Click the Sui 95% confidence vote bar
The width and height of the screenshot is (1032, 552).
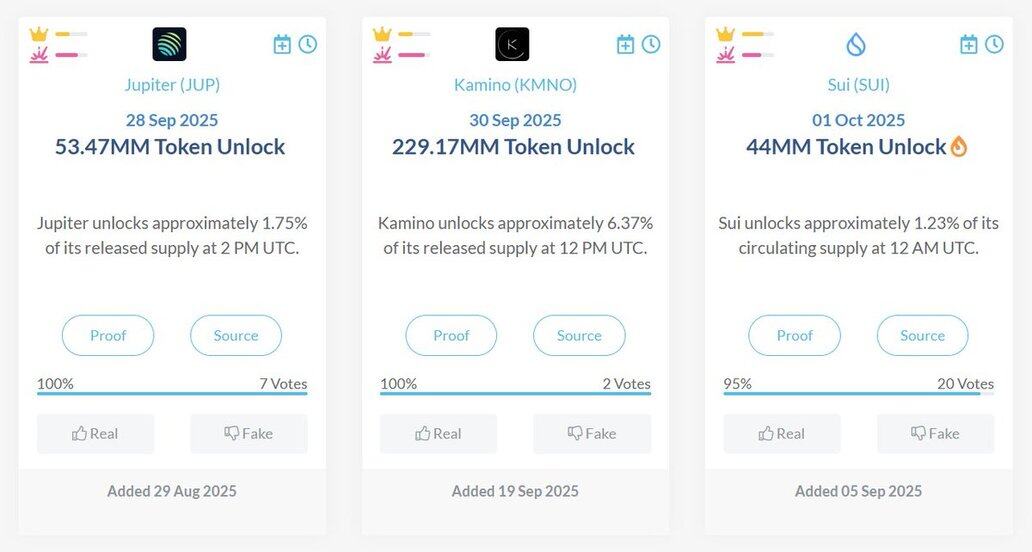[859, 393]
